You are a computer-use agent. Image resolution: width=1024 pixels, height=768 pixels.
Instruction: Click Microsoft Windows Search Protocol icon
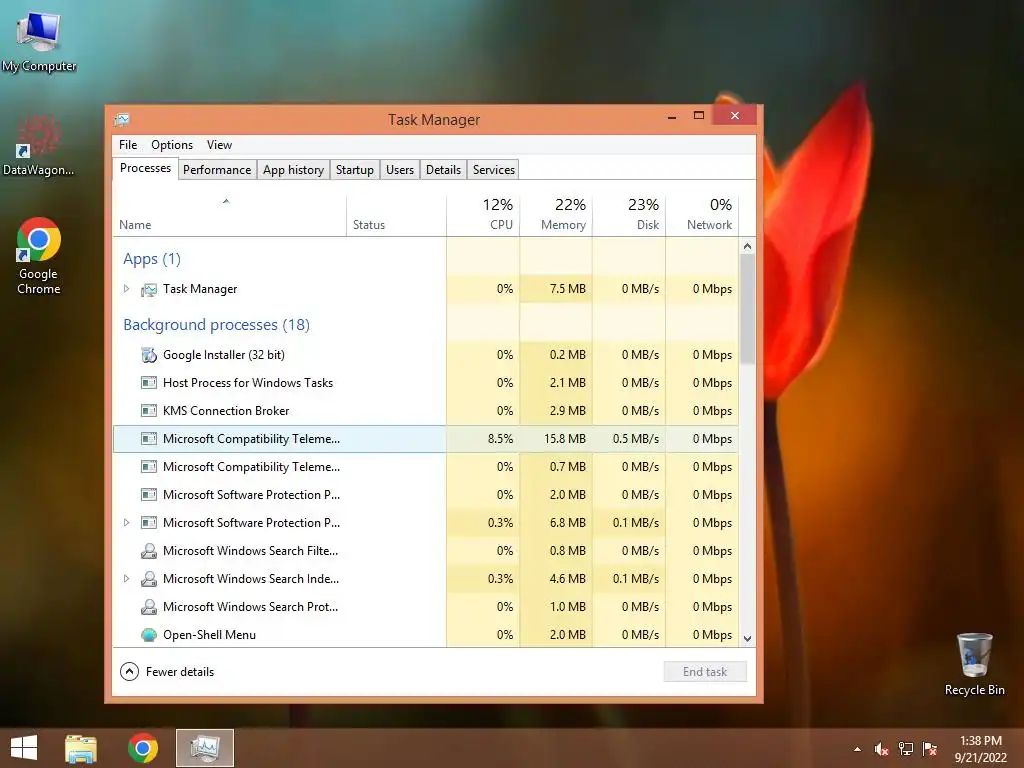[149, 607]
